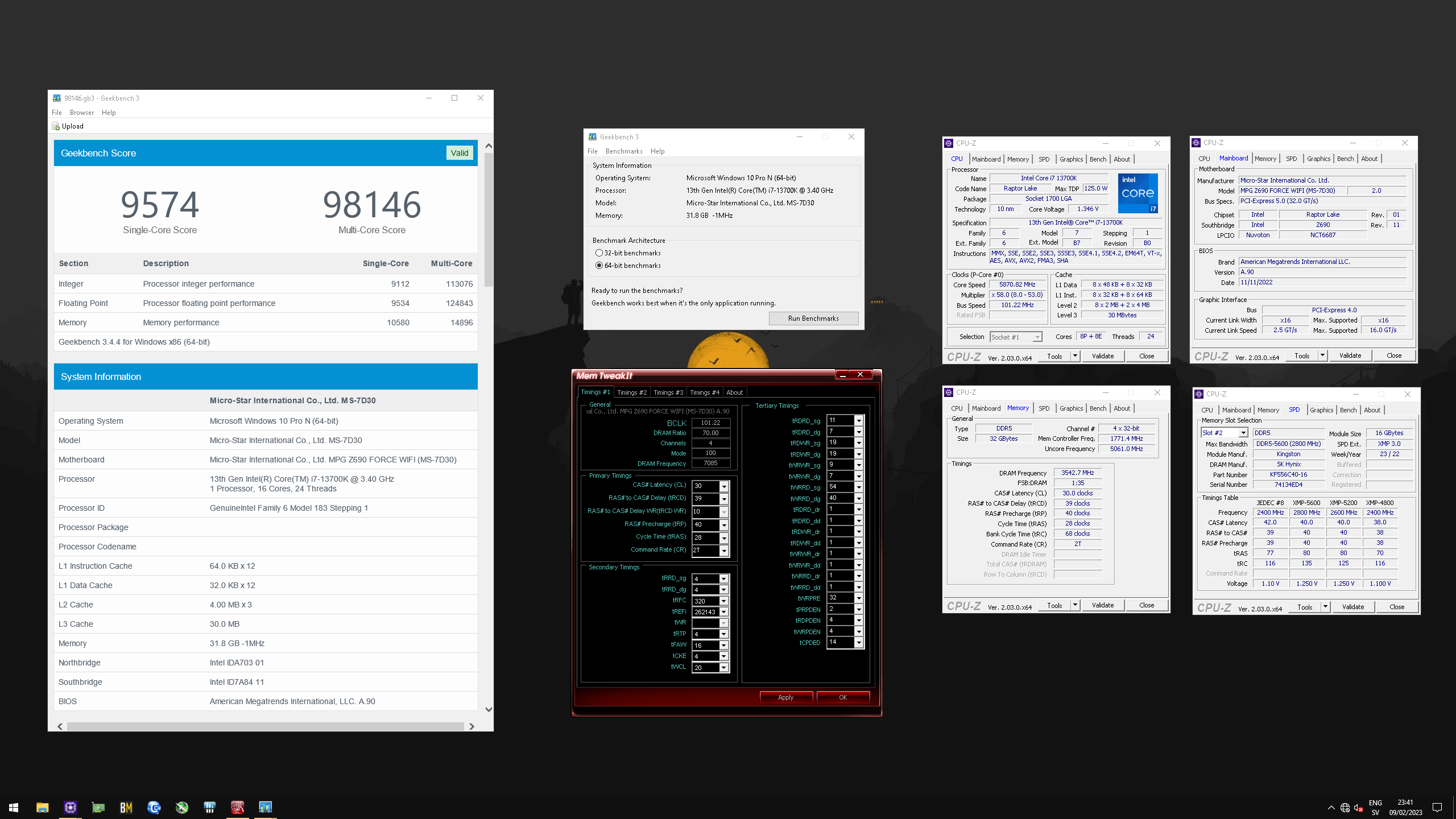
Task: Open the Benchmarks menu in Geekbench 3
Action: (624, 151)
